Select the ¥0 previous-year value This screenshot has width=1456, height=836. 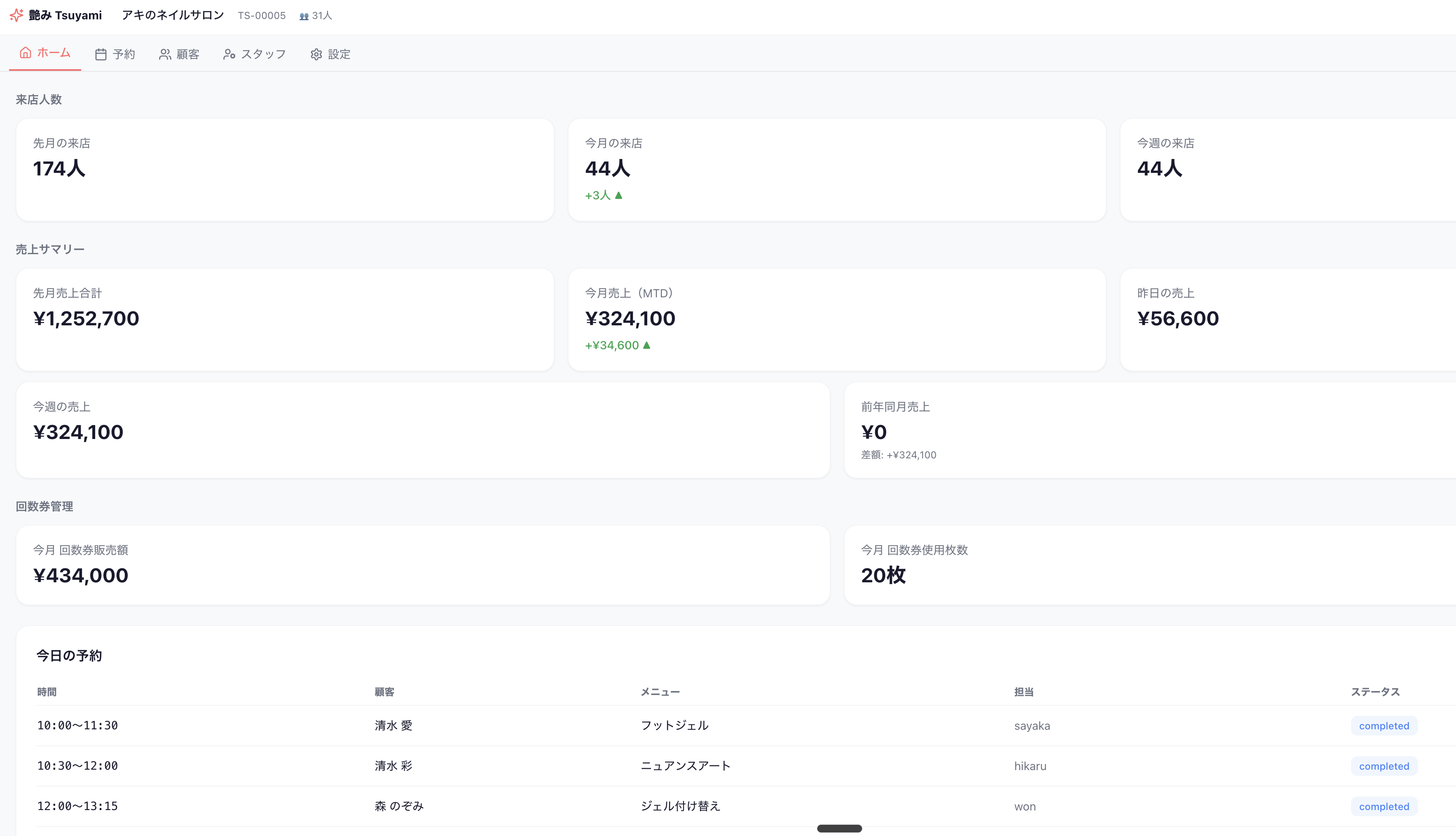point(874,432)
